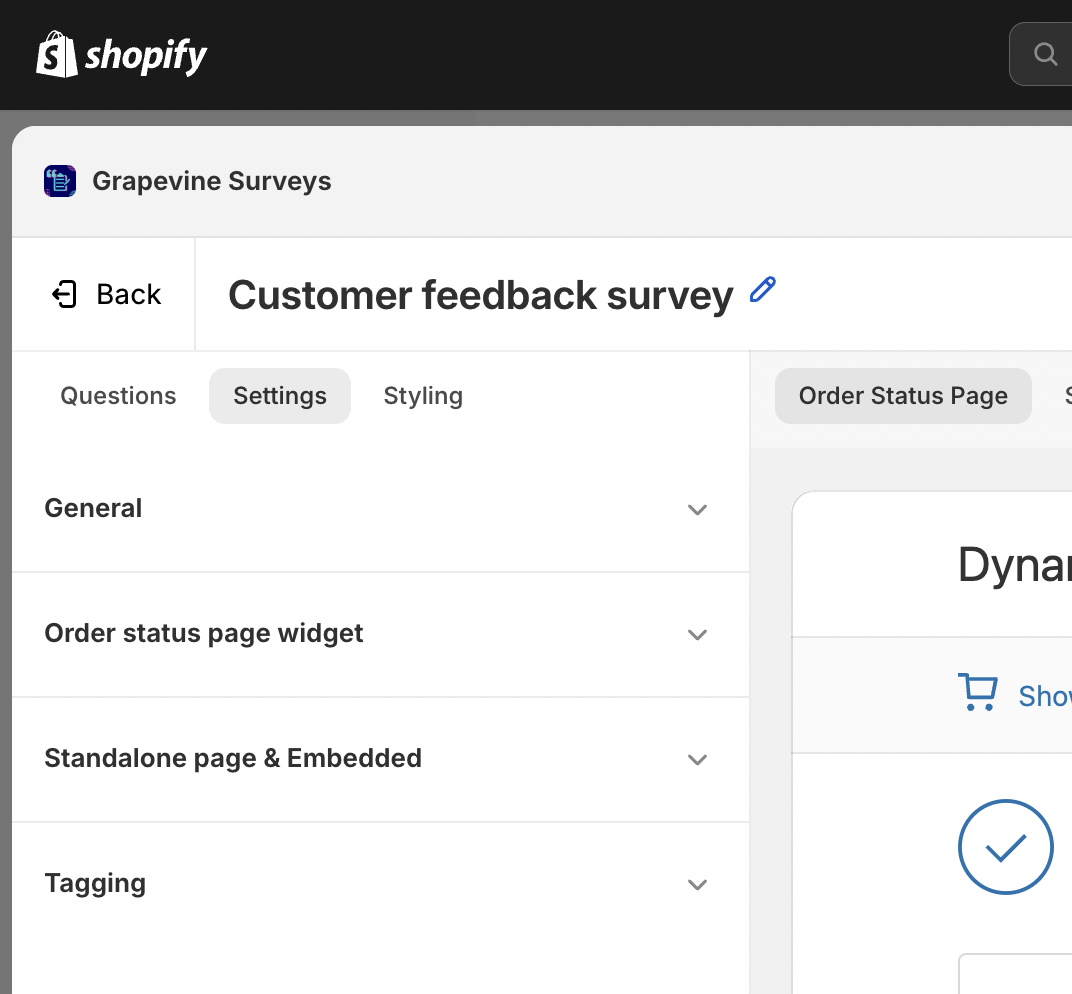Image resolution: width=1072 pixels, height=994 pixels.
Task: Click the input box at preview bottom
Action: pyautogui.click(x=1015, y=974)
